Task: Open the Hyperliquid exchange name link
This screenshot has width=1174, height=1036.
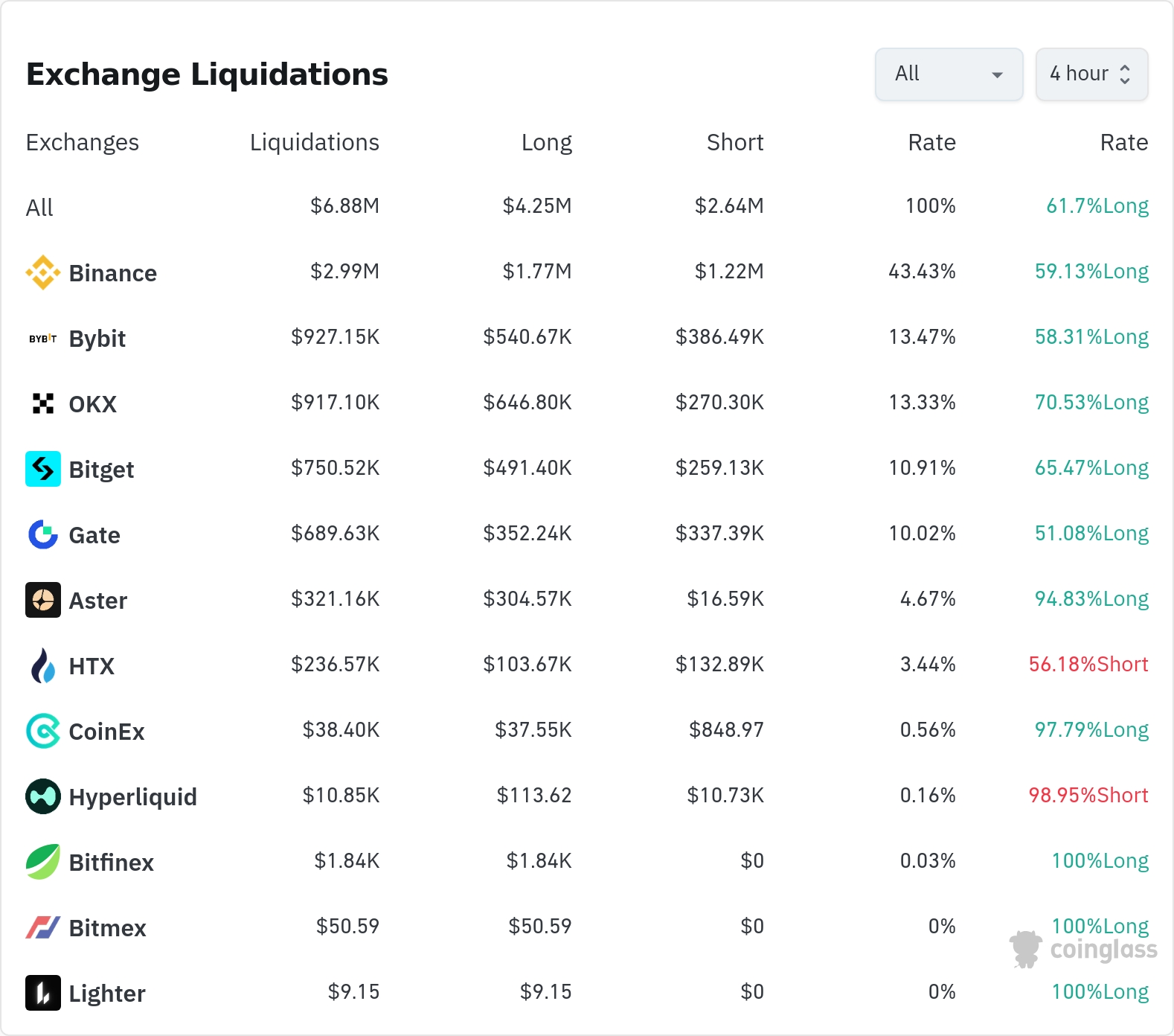Action: [x=132, y=797]
